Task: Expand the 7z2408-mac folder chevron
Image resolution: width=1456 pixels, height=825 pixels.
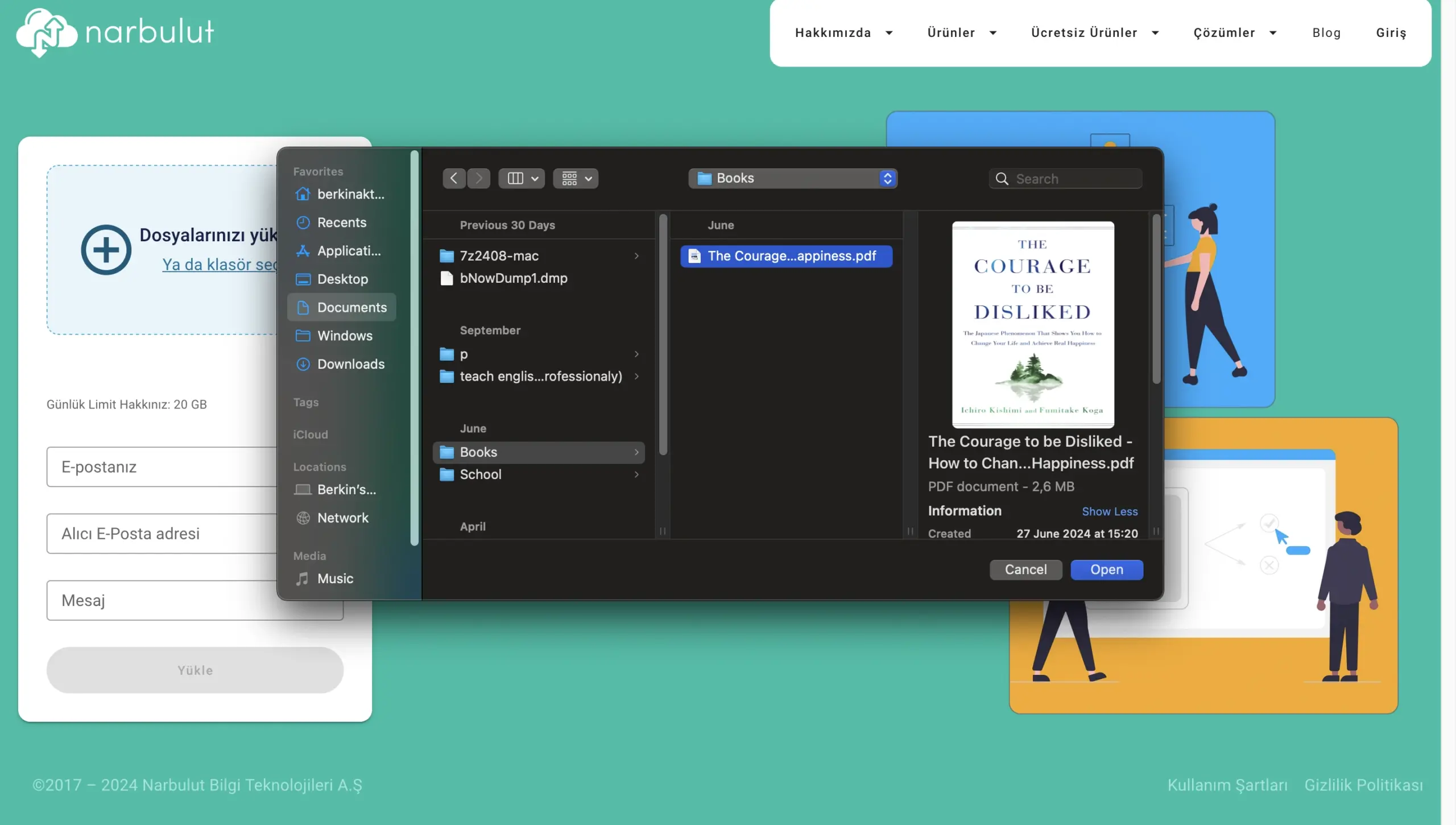Action: tap(636, 256)
